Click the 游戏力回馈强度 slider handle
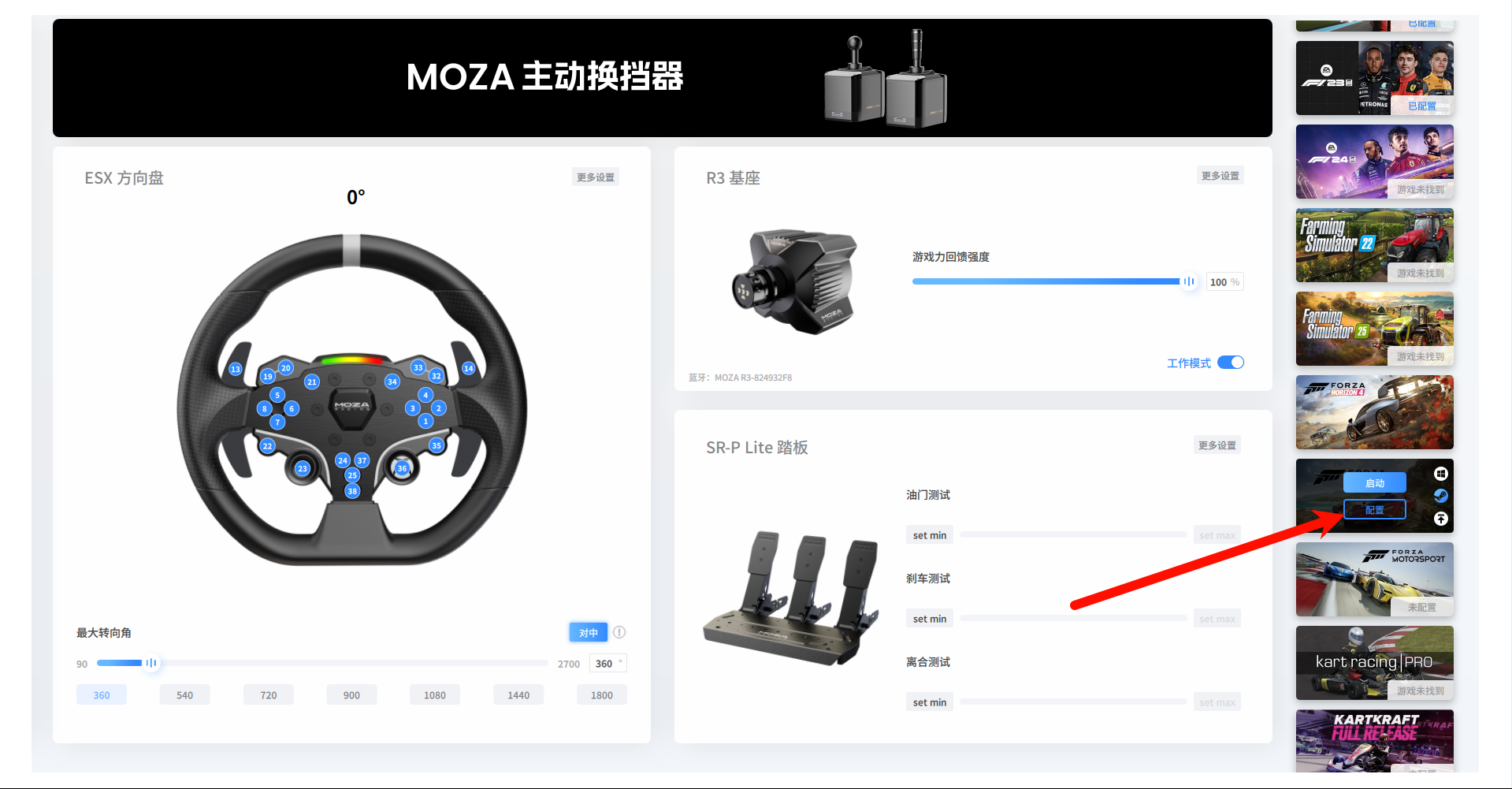Viewport: 1512px width, 789px height. pos(1188,281)
